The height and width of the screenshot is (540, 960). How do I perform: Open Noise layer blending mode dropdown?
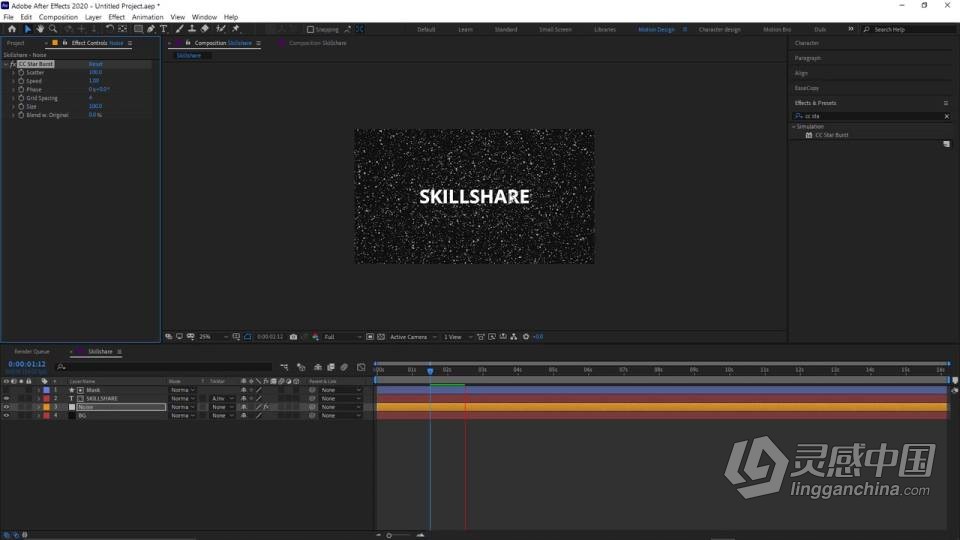pyautogui.click(x=182, y=407)
